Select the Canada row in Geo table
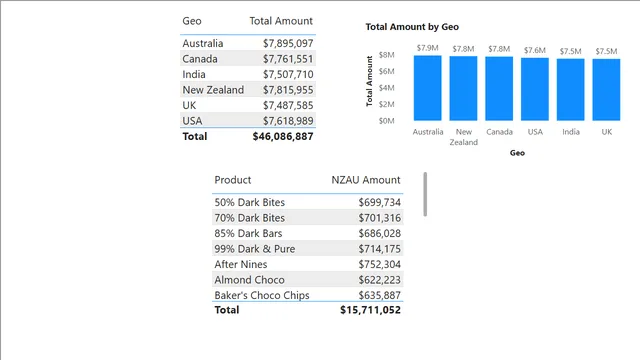Screen dimensions: 640x360 pos(248,58)
